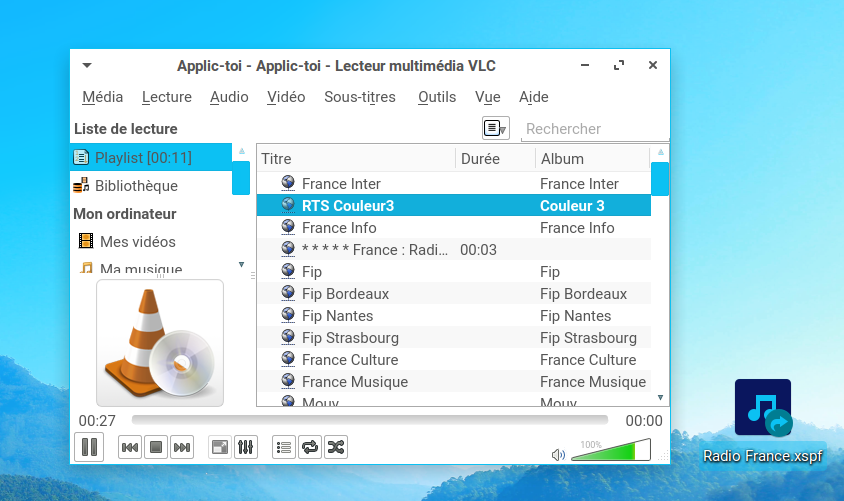The width and height of the screenshot is (844, 501).
Task: Toggle fullscreen video mode
Action: click(220, 447)
